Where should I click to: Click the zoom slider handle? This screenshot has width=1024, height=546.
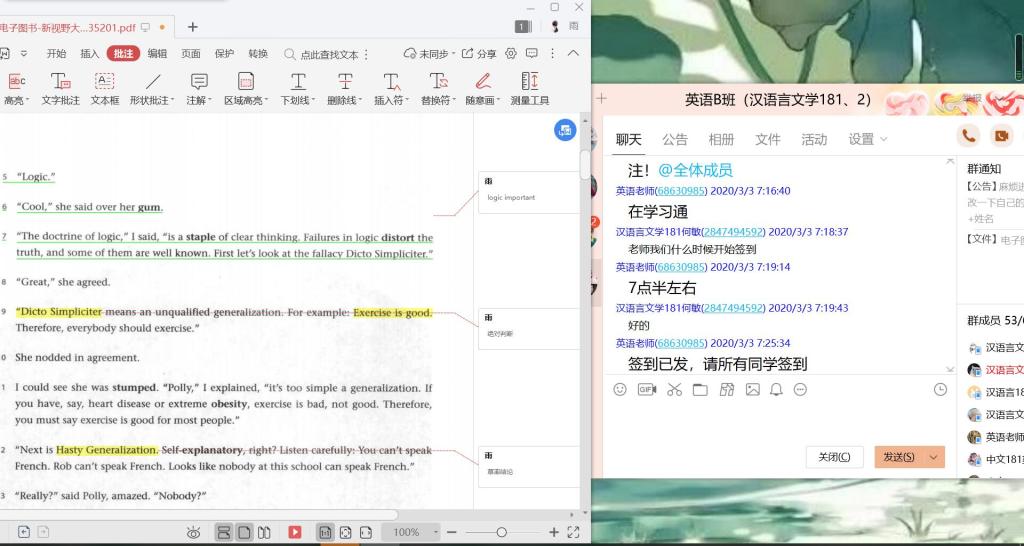[x=501, y=532]
